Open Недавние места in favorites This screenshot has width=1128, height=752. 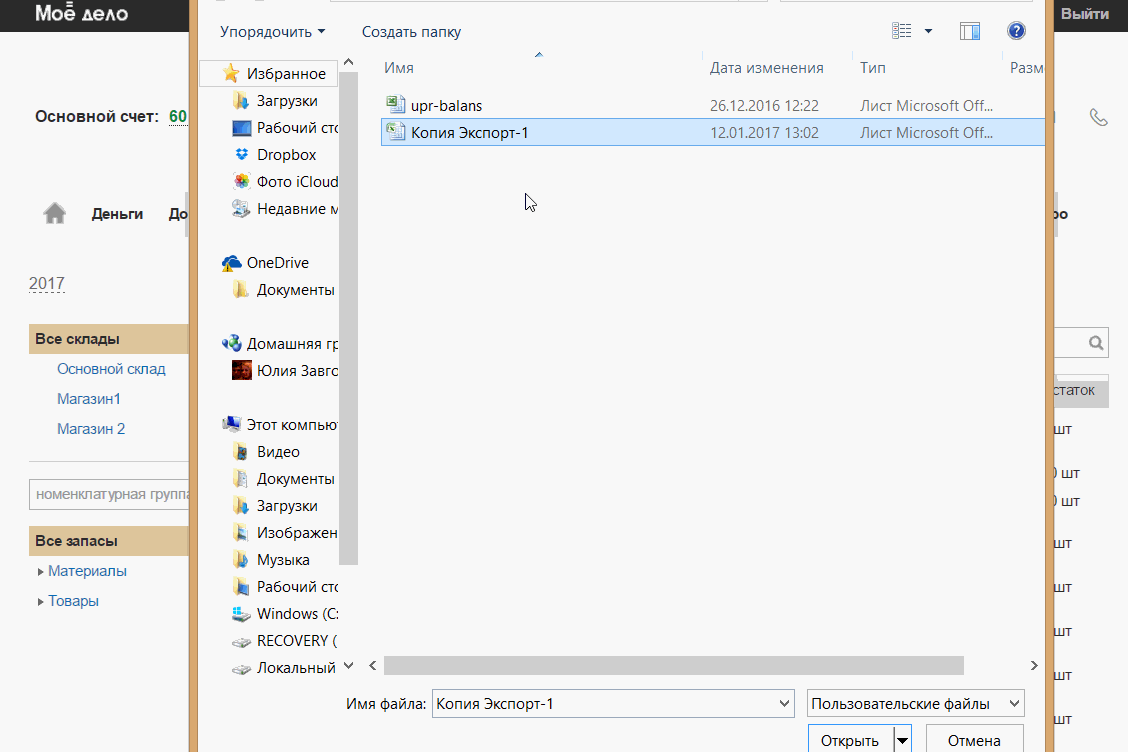tap(285, 209)
